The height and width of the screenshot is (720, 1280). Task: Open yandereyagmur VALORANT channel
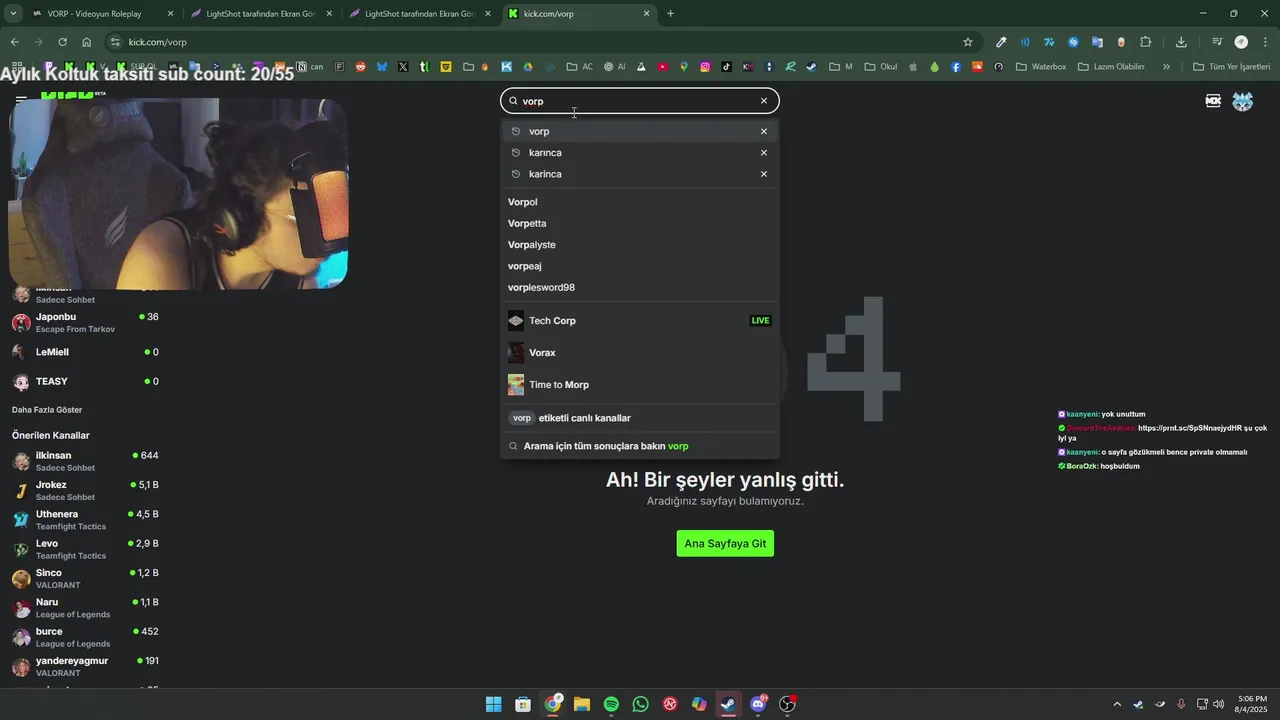tap(86, 667)
